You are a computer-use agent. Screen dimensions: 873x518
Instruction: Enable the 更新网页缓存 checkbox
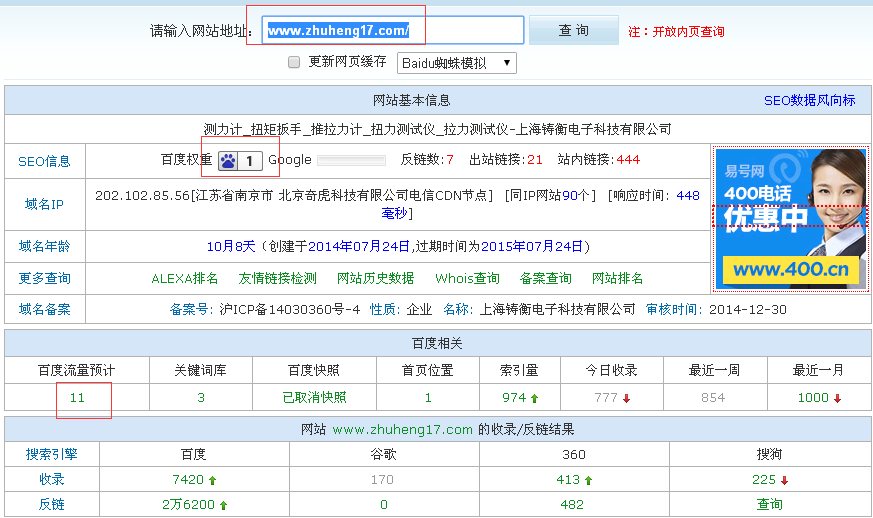coord(294,62)
